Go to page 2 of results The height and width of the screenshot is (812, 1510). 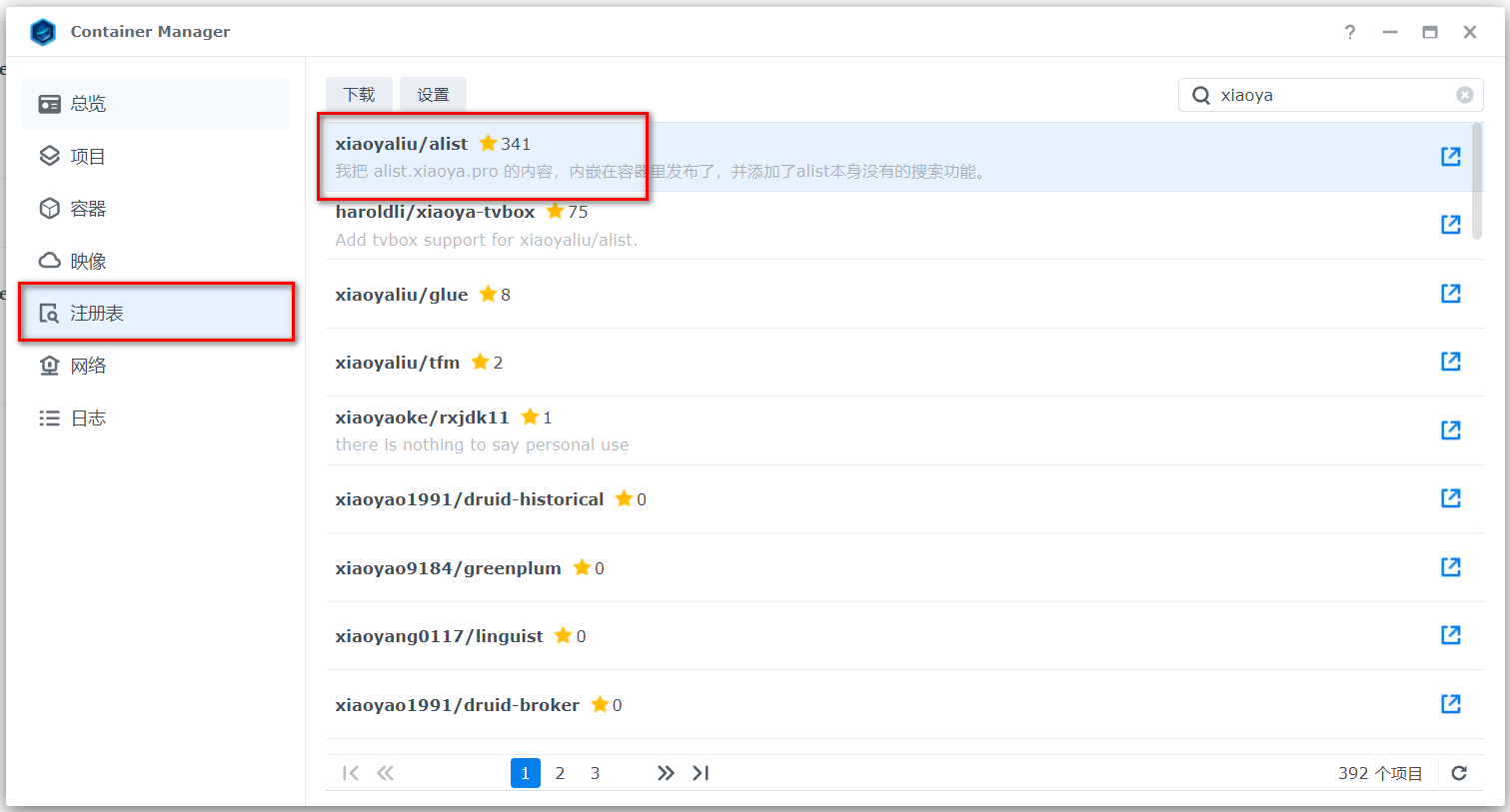560,773
